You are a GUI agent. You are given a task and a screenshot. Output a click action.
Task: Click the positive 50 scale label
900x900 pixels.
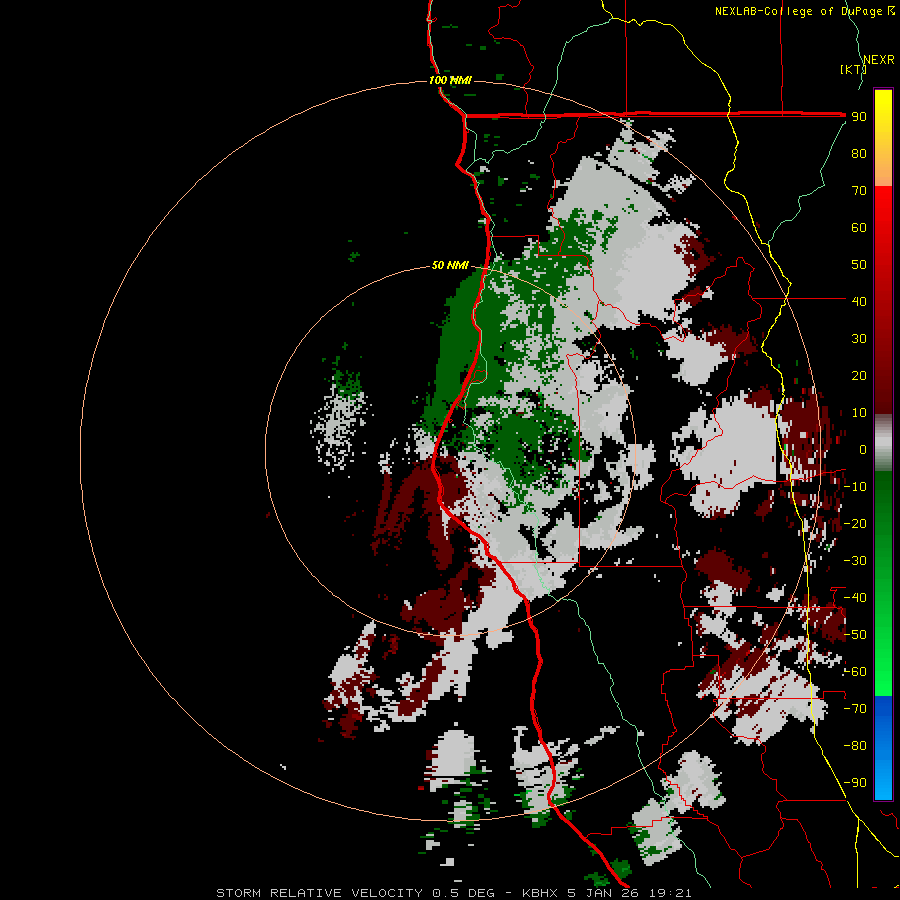[x=859, y=265]
